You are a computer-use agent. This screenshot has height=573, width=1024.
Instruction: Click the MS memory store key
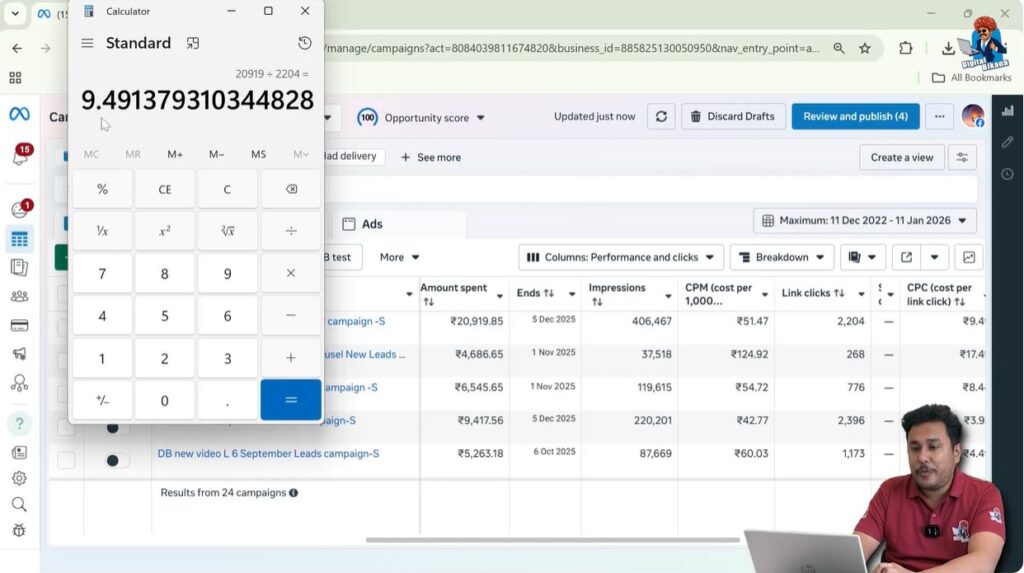(x=258, y=154)
